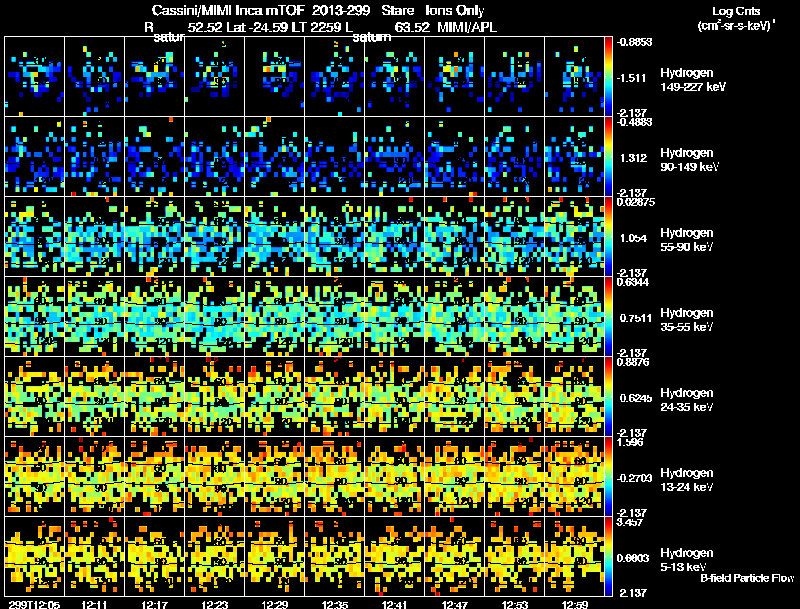Click the Hydrogen 55-90 keV color bar
800x609 pixels.
pyautogui.click(x=608, y=237)
